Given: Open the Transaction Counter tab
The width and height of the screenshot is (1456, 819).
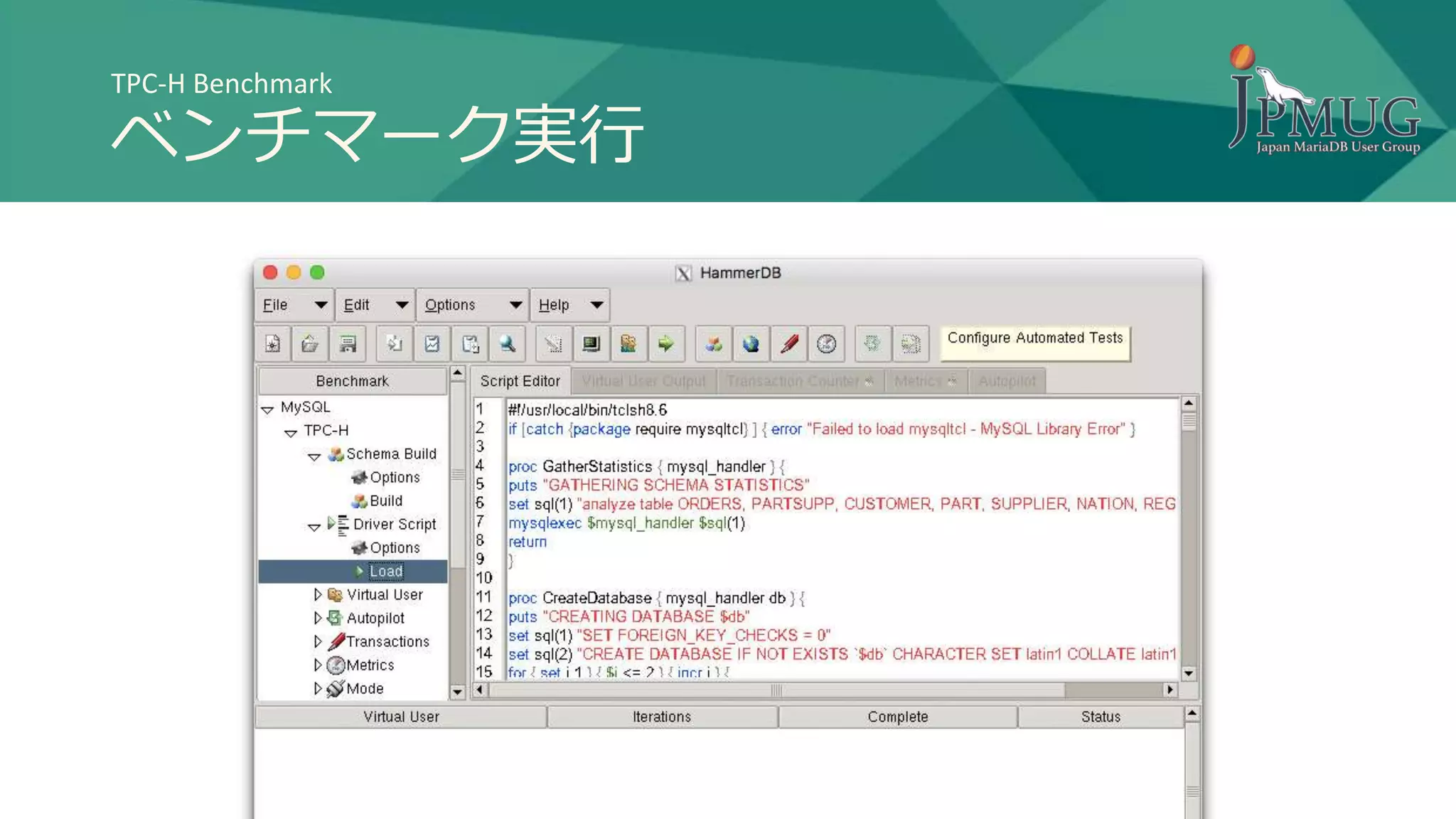Looking at the screenshot, I should click(800, 381).
